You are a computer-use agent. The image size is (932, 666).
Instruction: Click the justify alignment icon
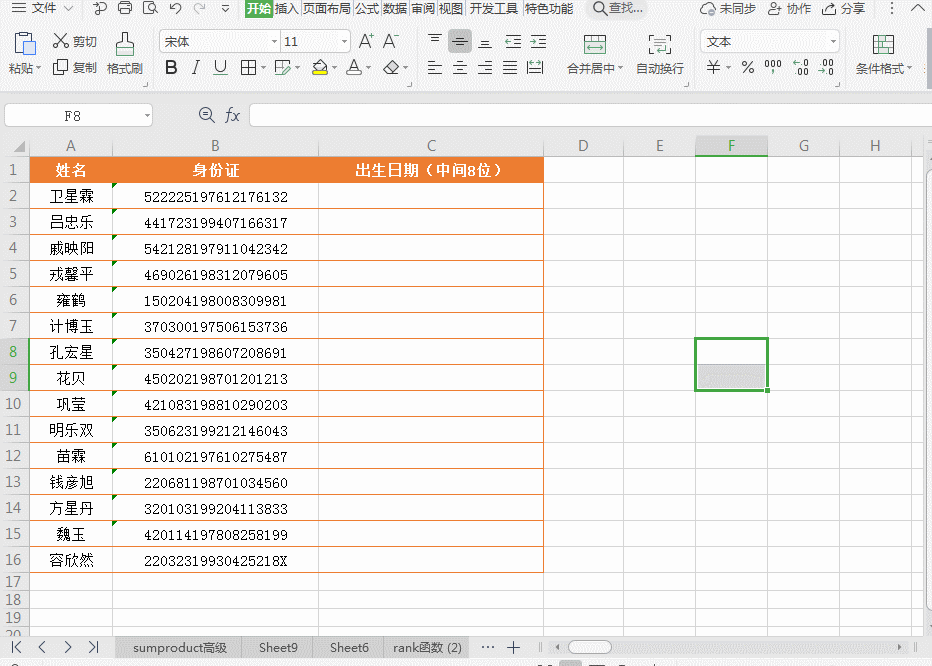(x=510, y=68)
